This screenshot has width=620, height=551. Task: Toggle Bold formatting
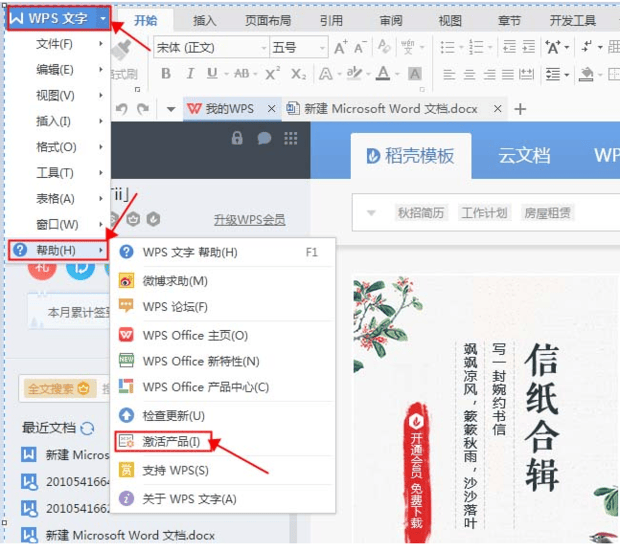[166, 74]
